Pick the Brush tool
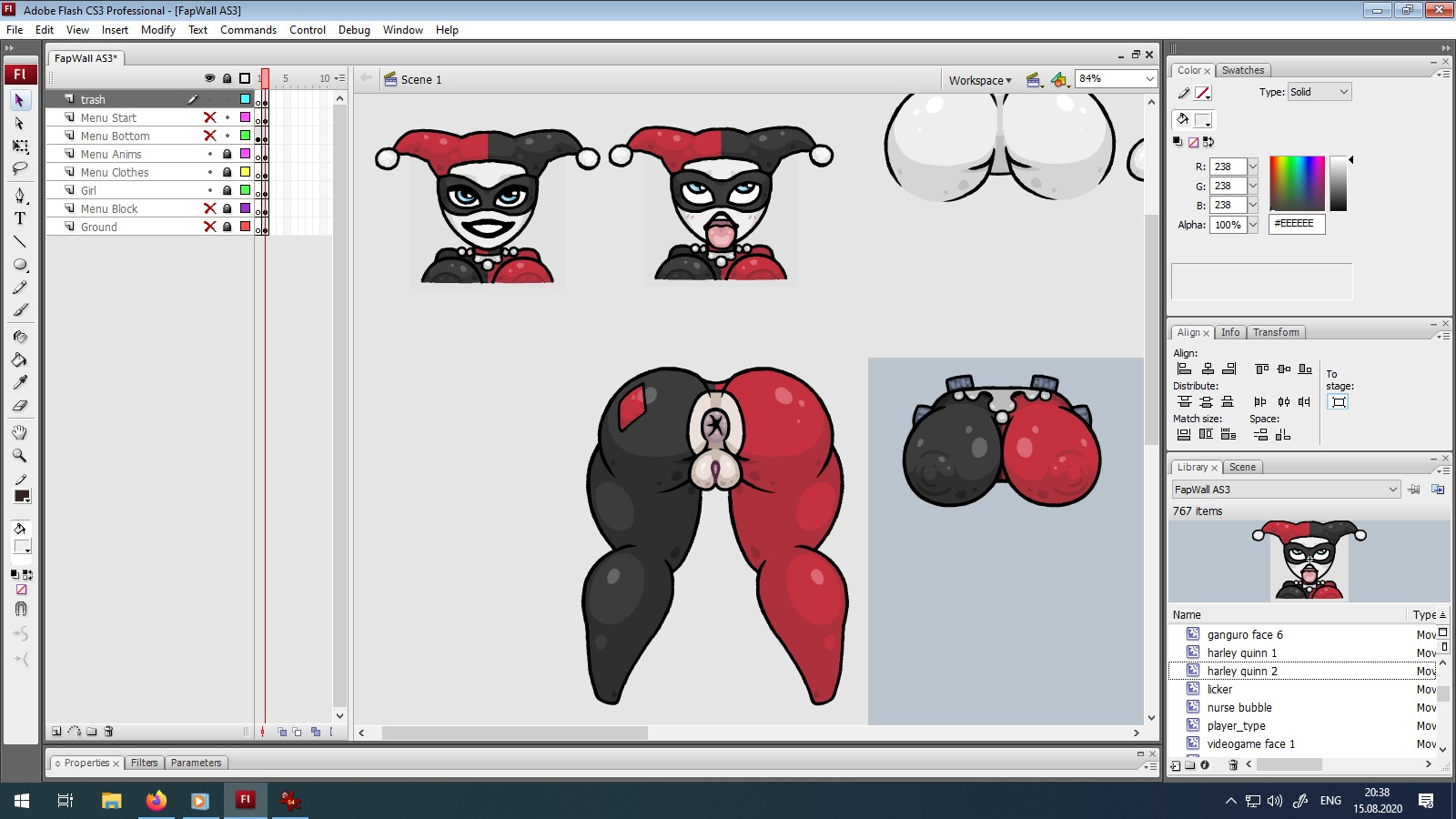Image resolution: width=1456 pixels, height=819 pixels. click(x=20, y=310)
